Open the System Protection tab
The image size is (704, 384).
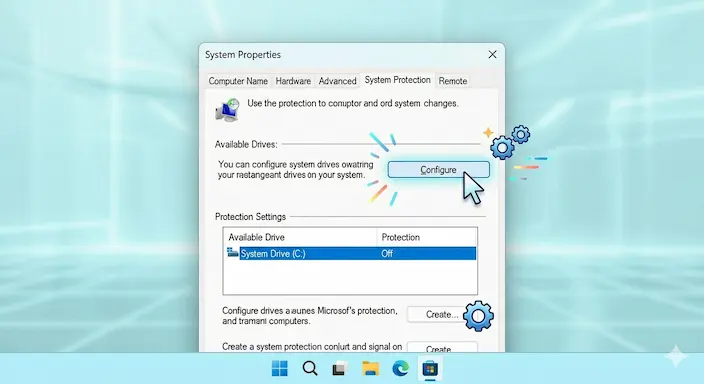(x=397, y=80)
